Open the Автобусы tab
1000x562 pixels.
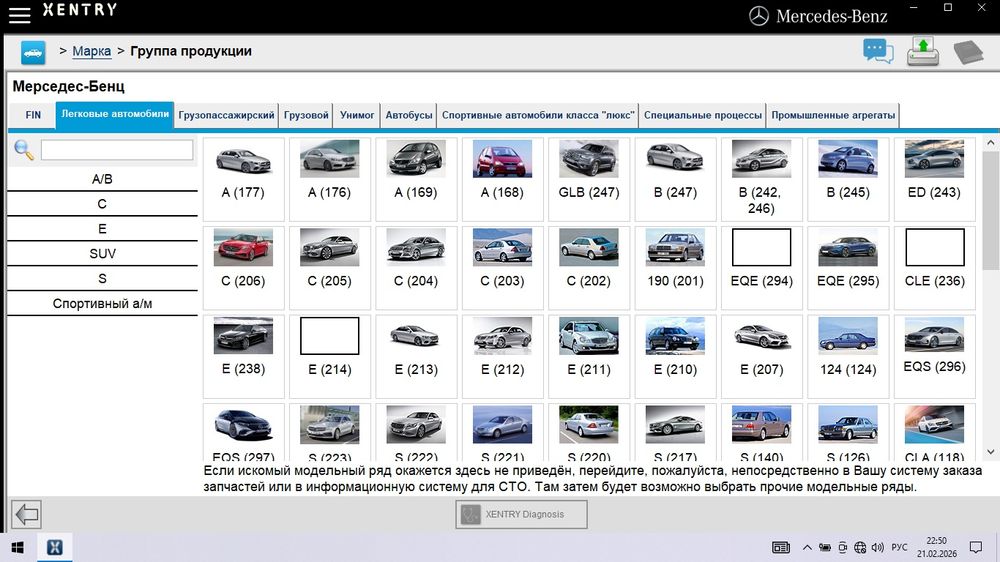tap(409, 115)
